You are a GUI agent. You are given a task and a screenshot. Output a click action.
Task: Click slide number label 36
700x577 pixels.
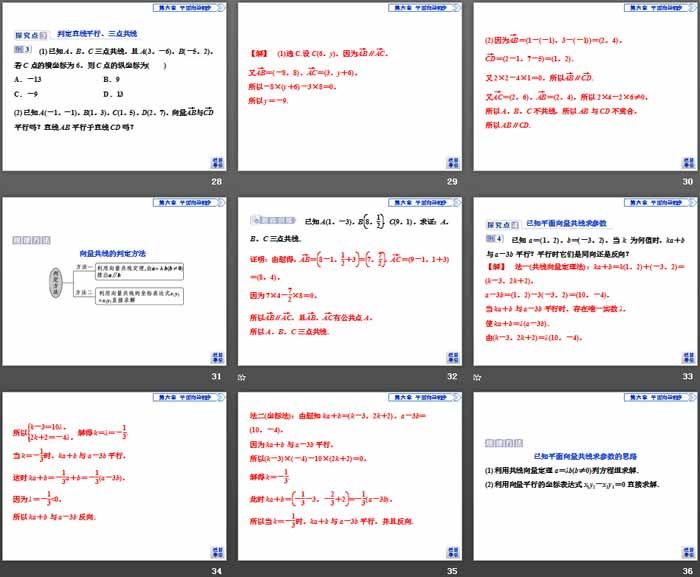point(688,571)
